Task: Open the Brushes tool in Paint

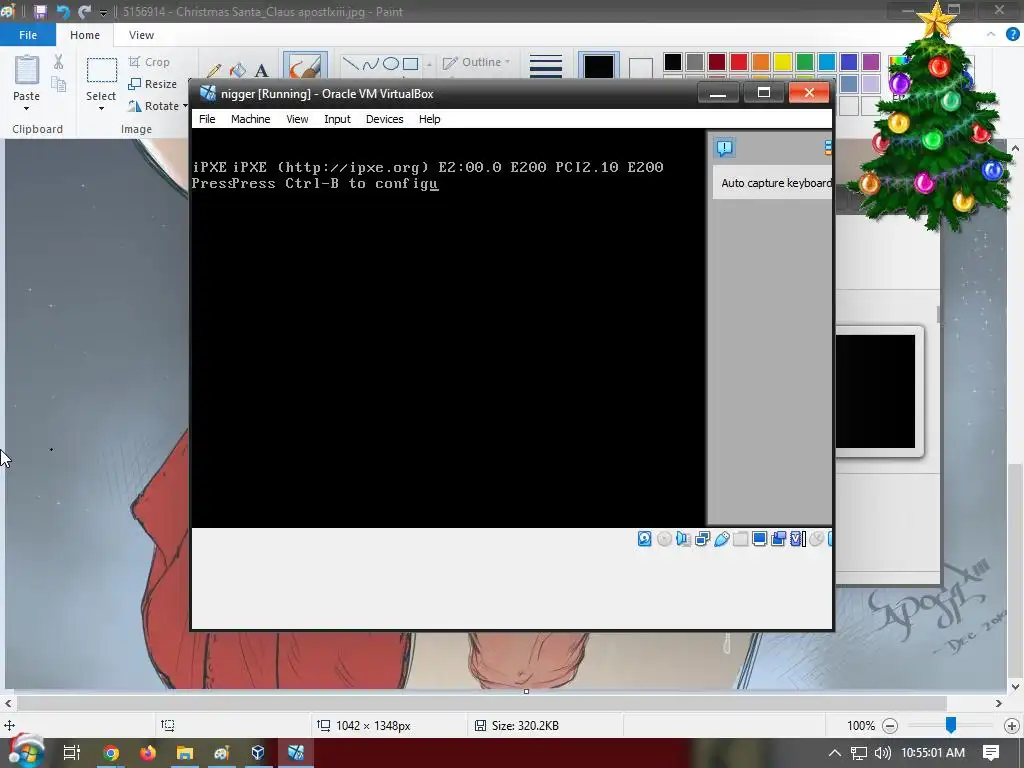Action: [x=305, y=65]
